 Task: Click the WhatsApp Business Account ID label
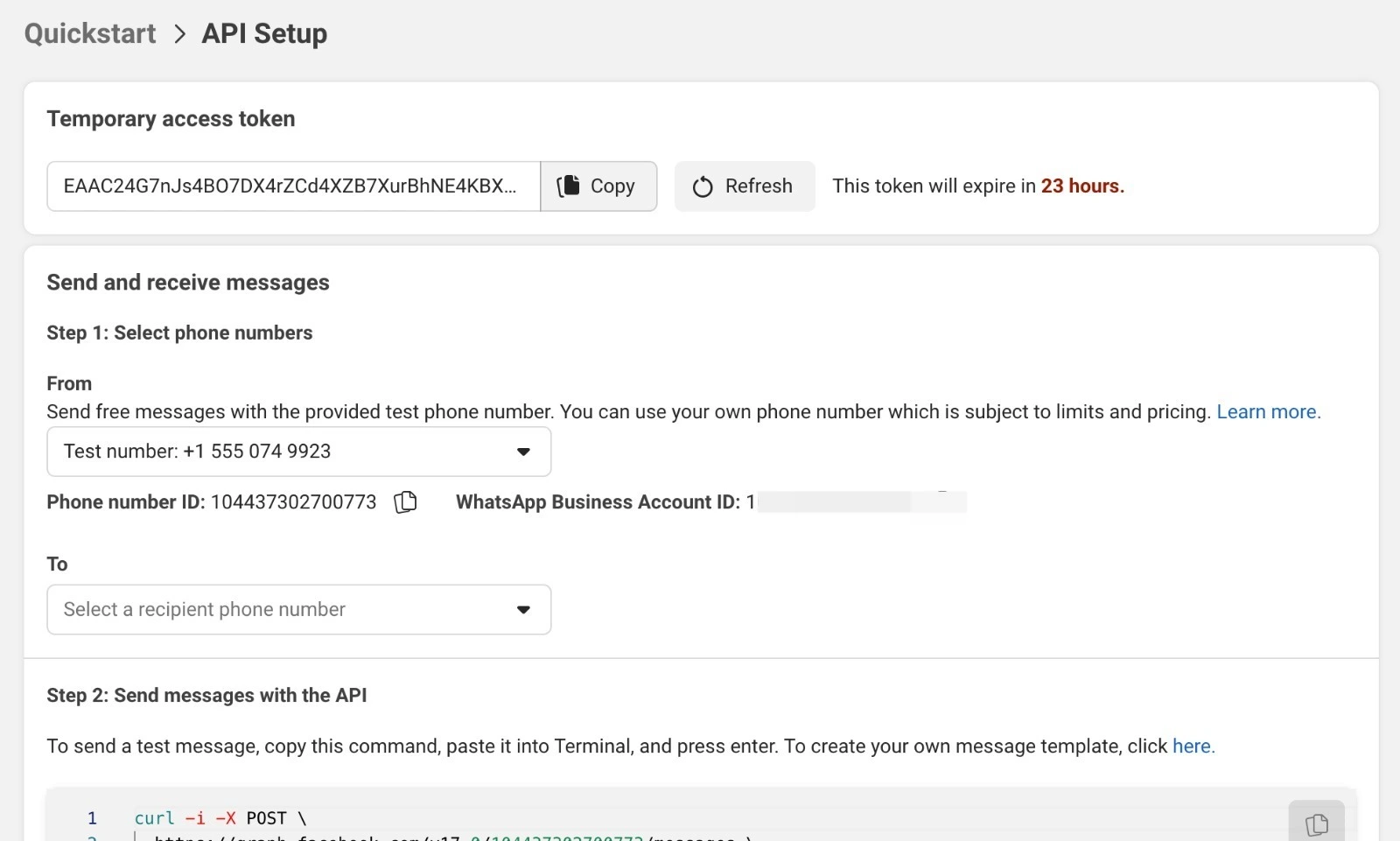[x=598, y=502]
